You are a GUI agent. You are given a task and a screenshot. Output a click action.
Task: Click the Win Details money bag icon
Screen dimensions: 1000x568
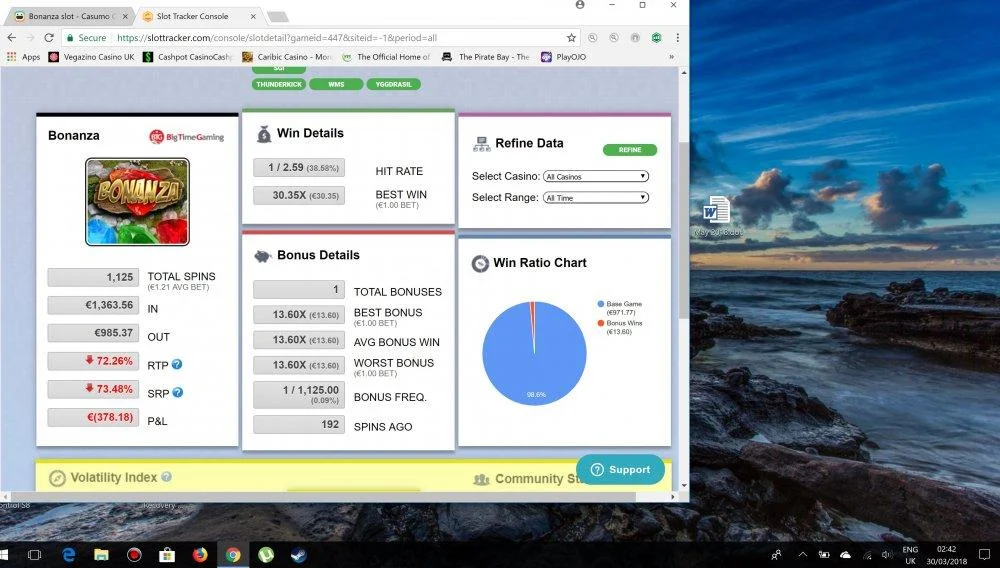click(263, 134)
